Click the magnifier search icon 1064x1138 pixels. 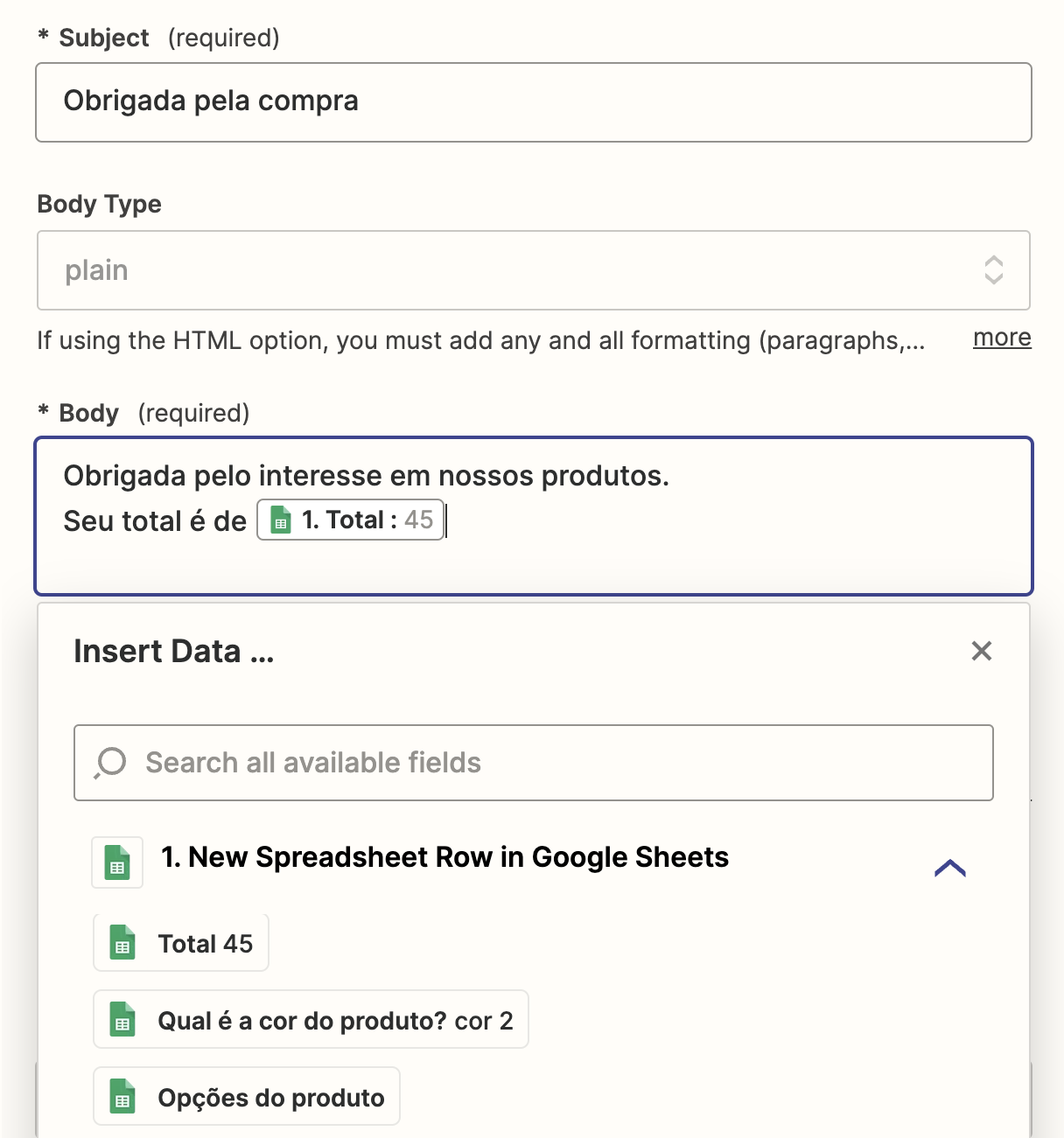pos(111,763)
